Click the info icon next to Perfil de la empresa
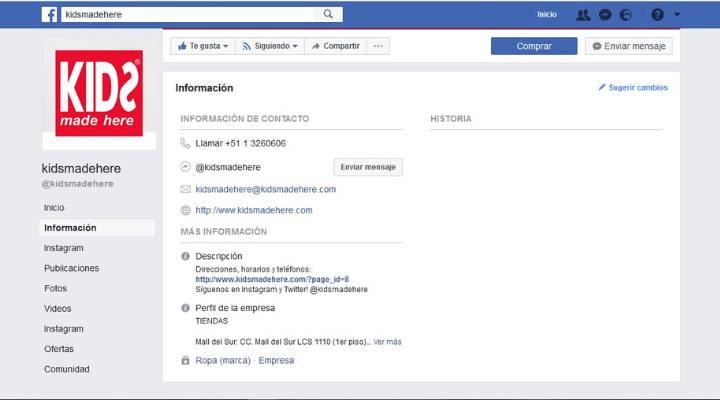Image resolution: width=720 pixels, height=400 pixels. coord(185,308)
